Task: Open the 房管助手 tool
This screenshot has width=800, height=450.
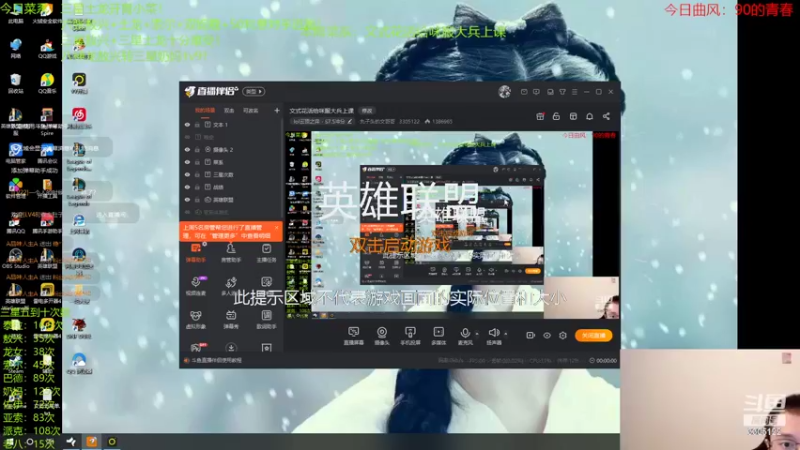Action: [231, 253]
